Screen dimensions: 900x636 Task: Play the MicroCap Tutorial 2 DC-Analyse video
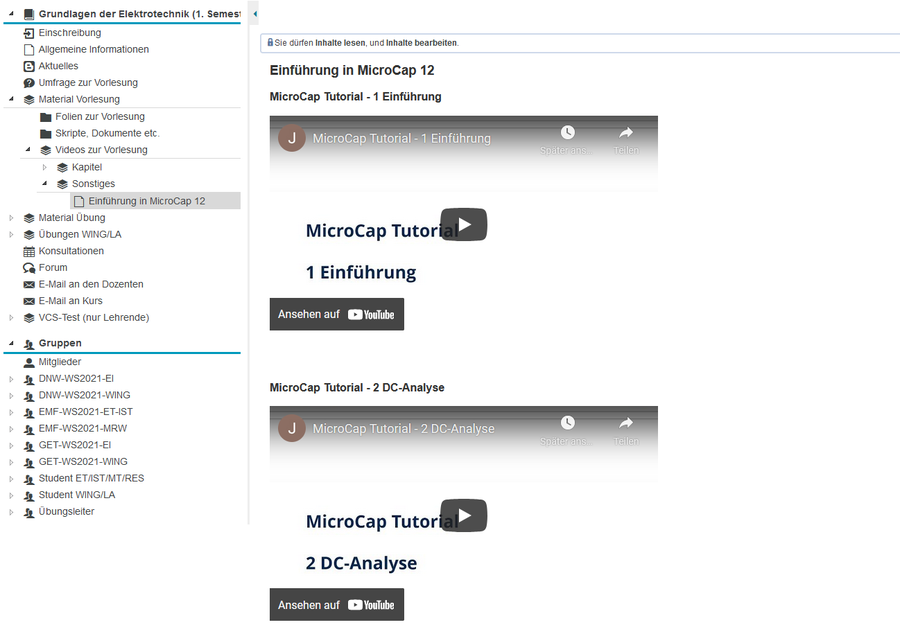(x=464, y=515)
